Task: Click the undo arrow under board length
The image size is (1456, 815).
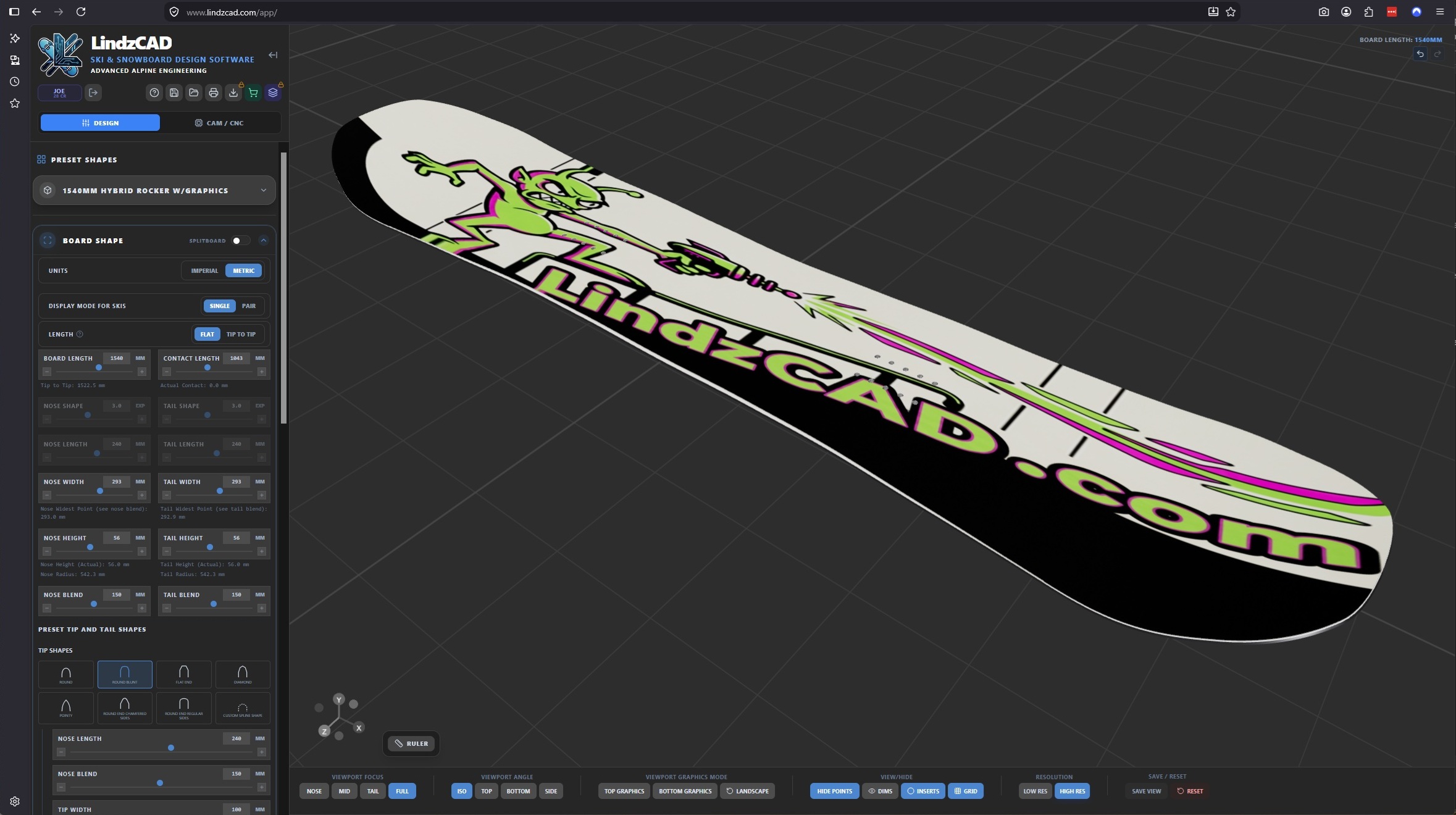Action: (1420, 54)
